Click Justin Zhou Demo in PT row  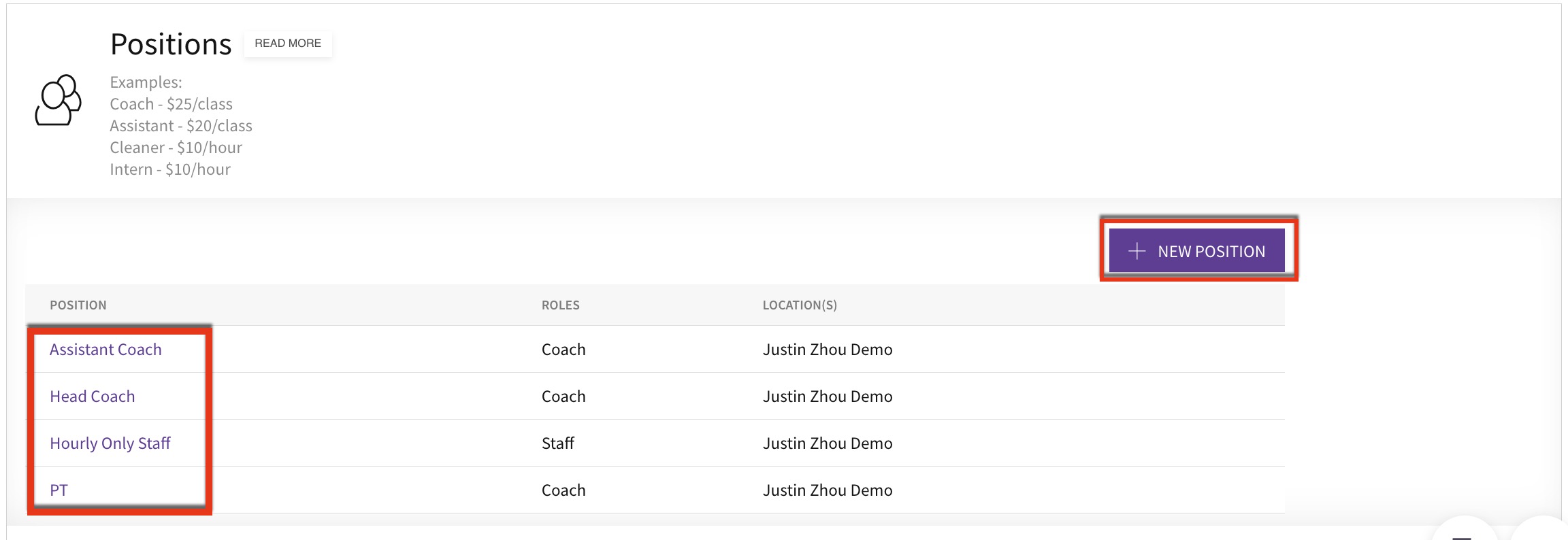[x=828, y=490]
